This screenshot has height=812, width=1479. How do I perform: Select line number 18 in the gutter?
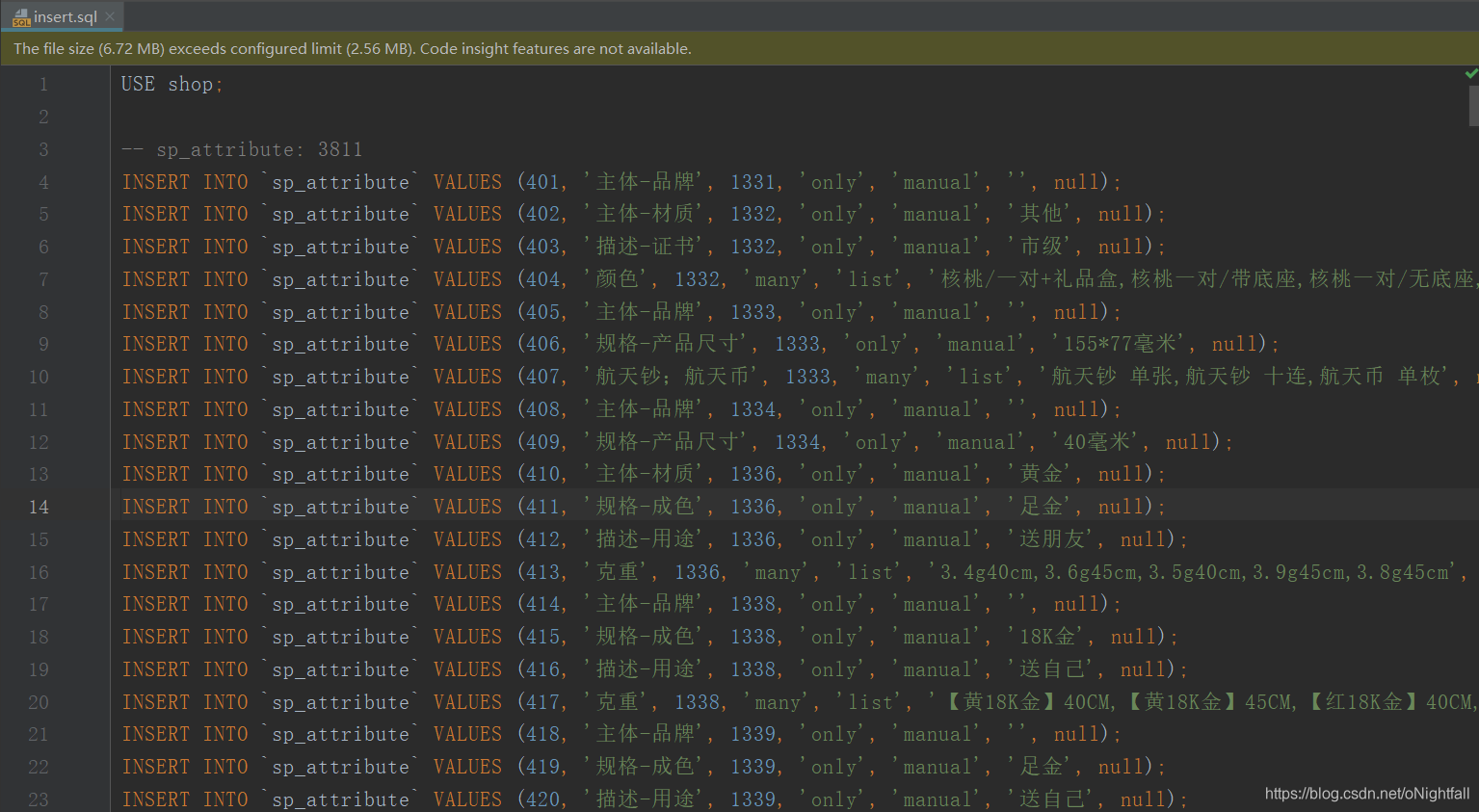[39, 638]
